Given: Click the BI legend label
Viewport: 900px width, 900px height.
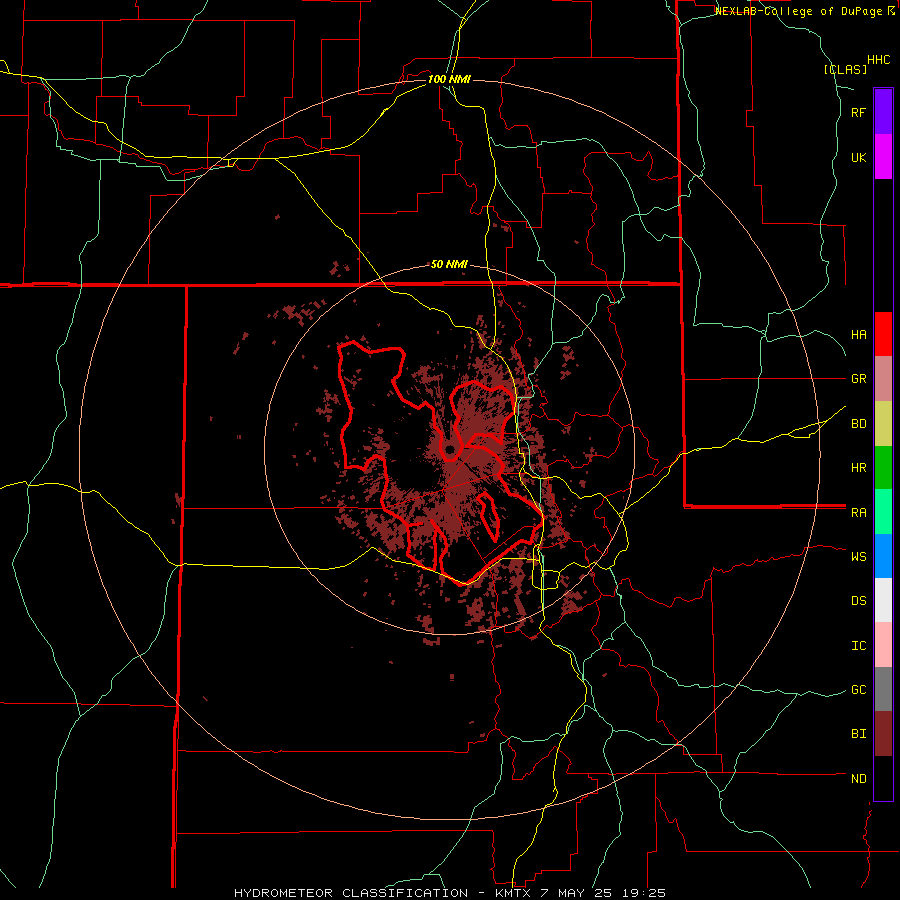Looking at the screenshot, I should [858, 734].
